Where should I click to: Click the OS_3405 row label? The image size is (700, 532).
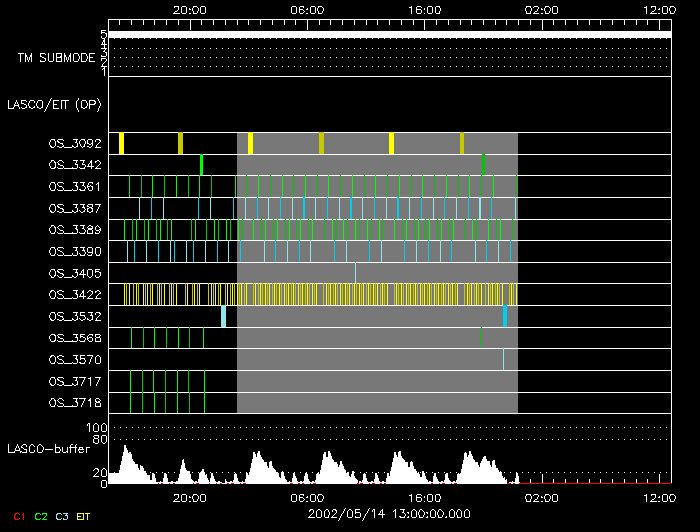click(75, 273)
